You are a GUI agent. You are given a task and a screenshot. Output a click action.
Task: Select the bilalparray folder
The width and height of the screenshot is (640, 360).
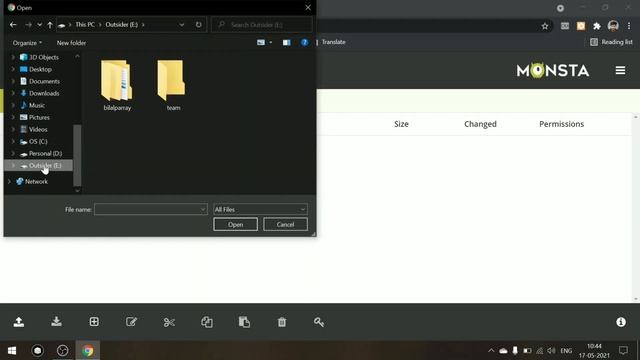[x=117, y=86]
